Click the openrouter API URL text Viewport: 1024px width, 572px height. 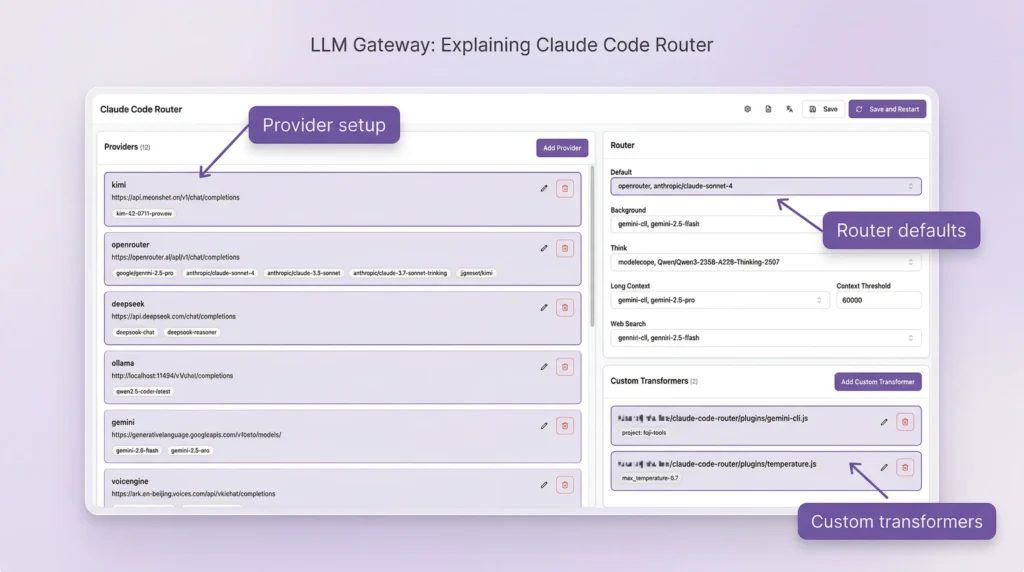coord(176,257)
